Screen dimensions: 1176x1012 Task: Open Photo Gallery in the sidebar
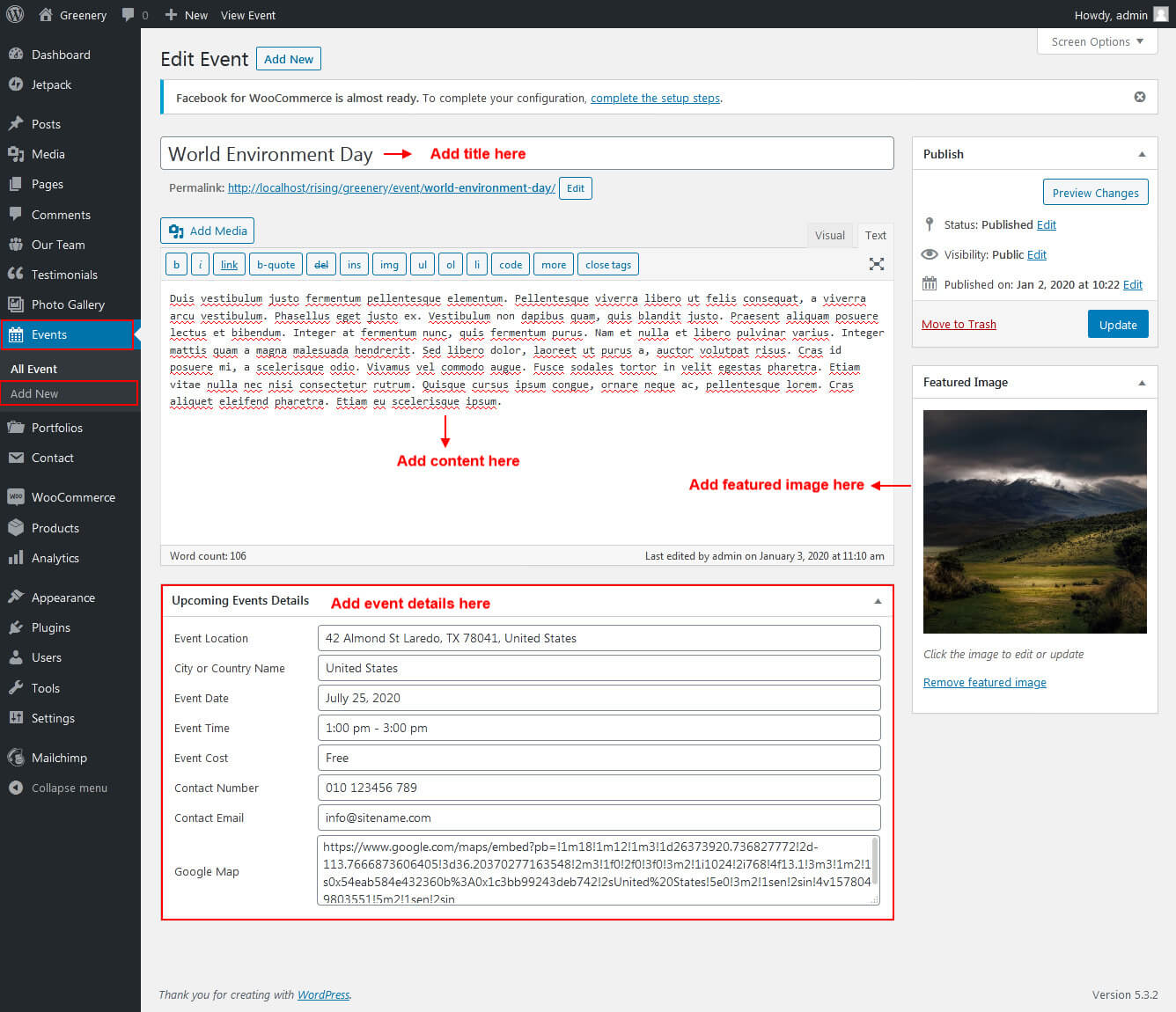pos(68,304)
